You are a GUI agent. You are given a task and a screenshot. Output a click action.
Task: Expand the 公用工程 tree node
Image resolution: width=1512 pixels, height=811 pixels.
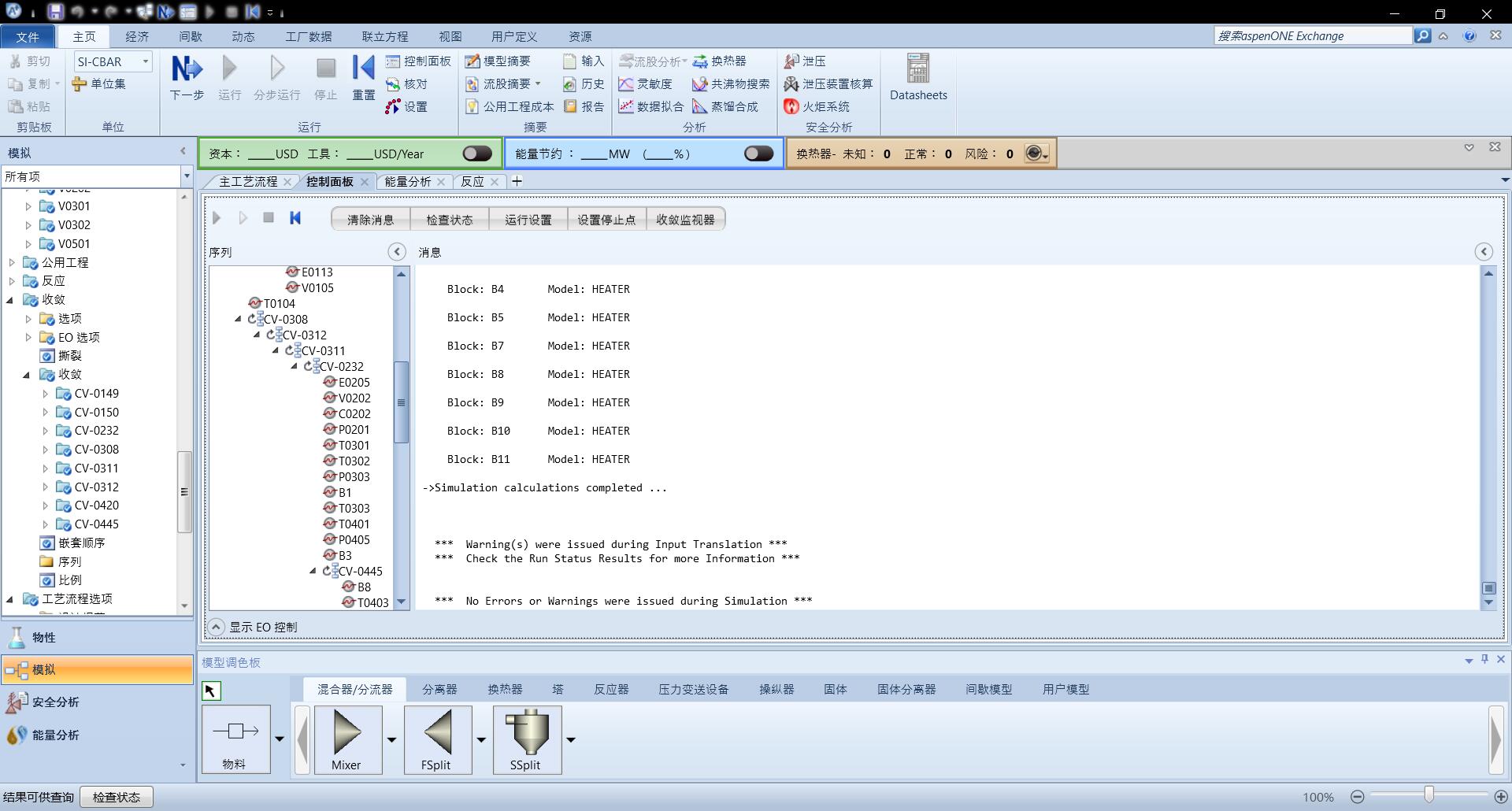pyautogui.click(x=12, y=262)
